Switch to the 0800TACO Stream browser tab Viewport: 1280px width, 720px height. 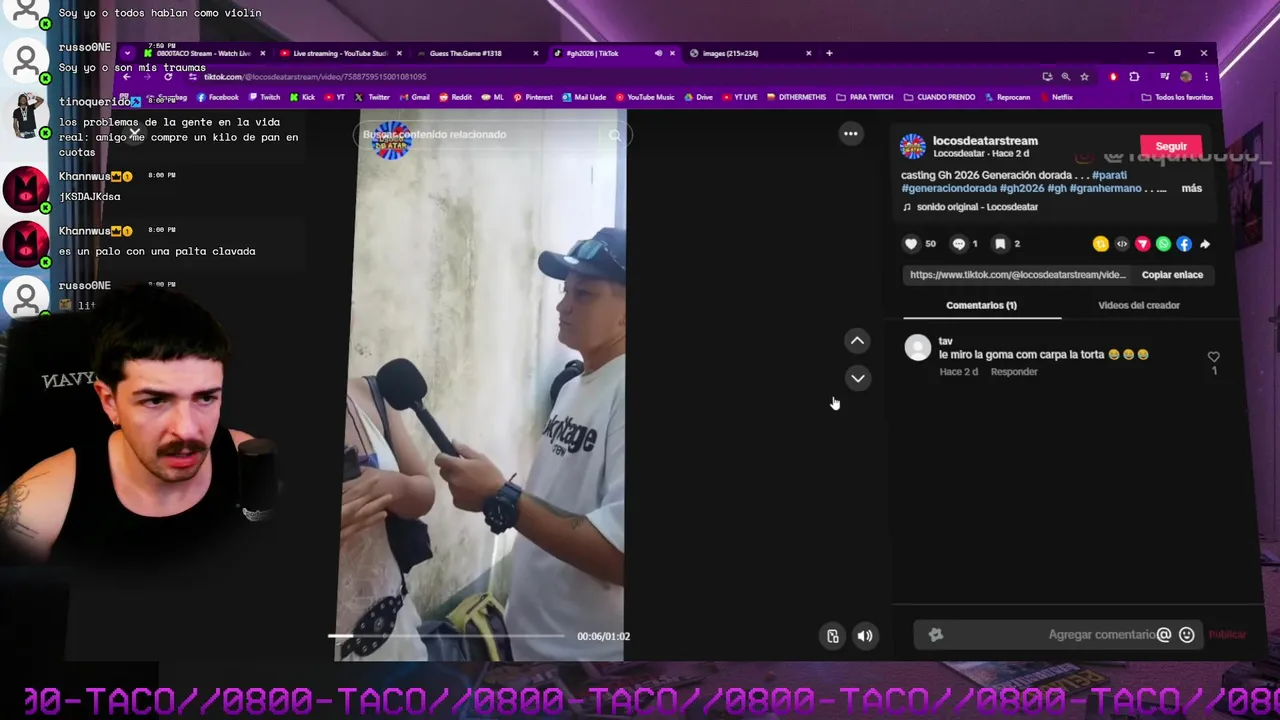point(204,53)
